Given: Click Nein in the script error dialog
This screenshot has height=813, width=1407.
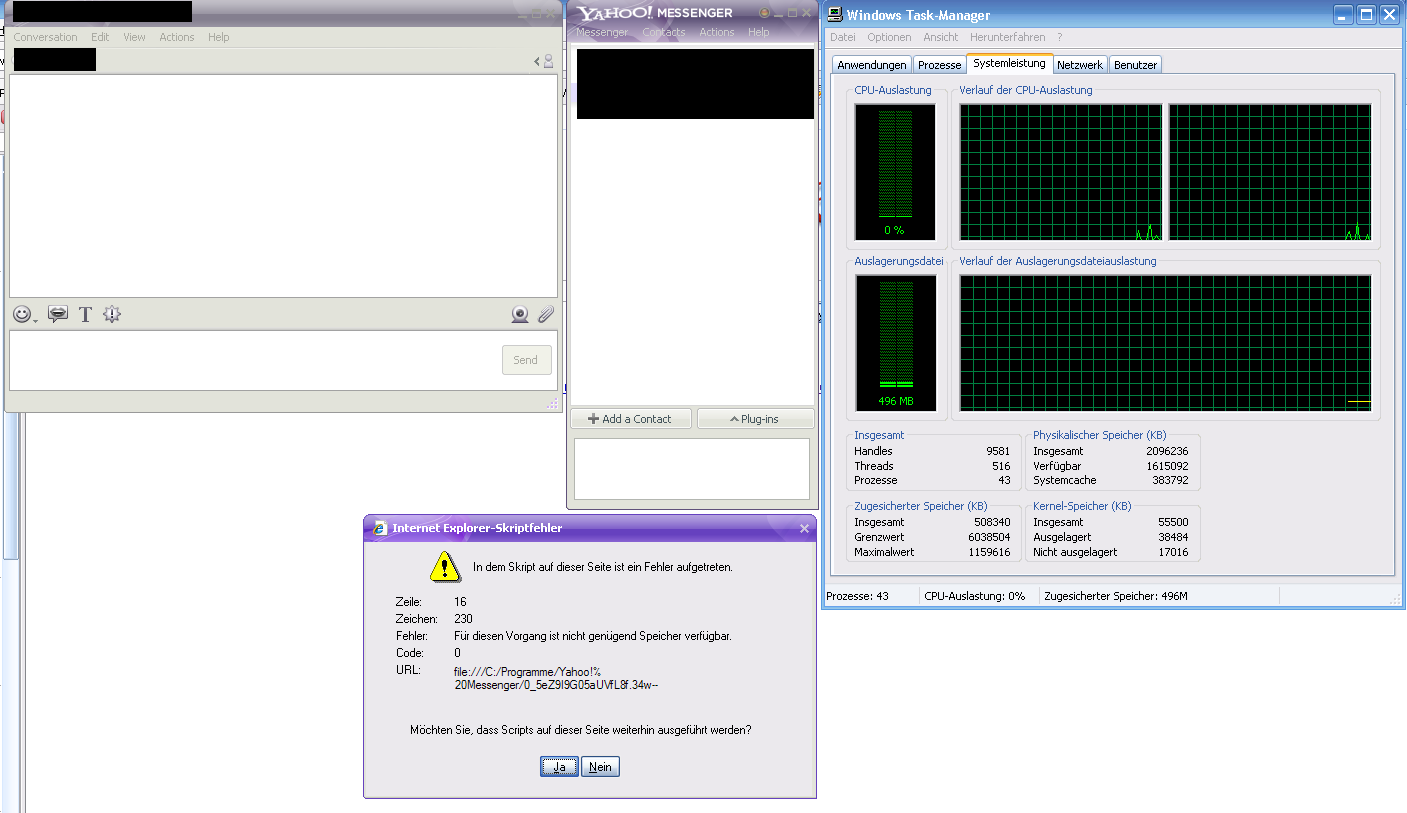Looking at the screenshot, I should click(601, 767).
